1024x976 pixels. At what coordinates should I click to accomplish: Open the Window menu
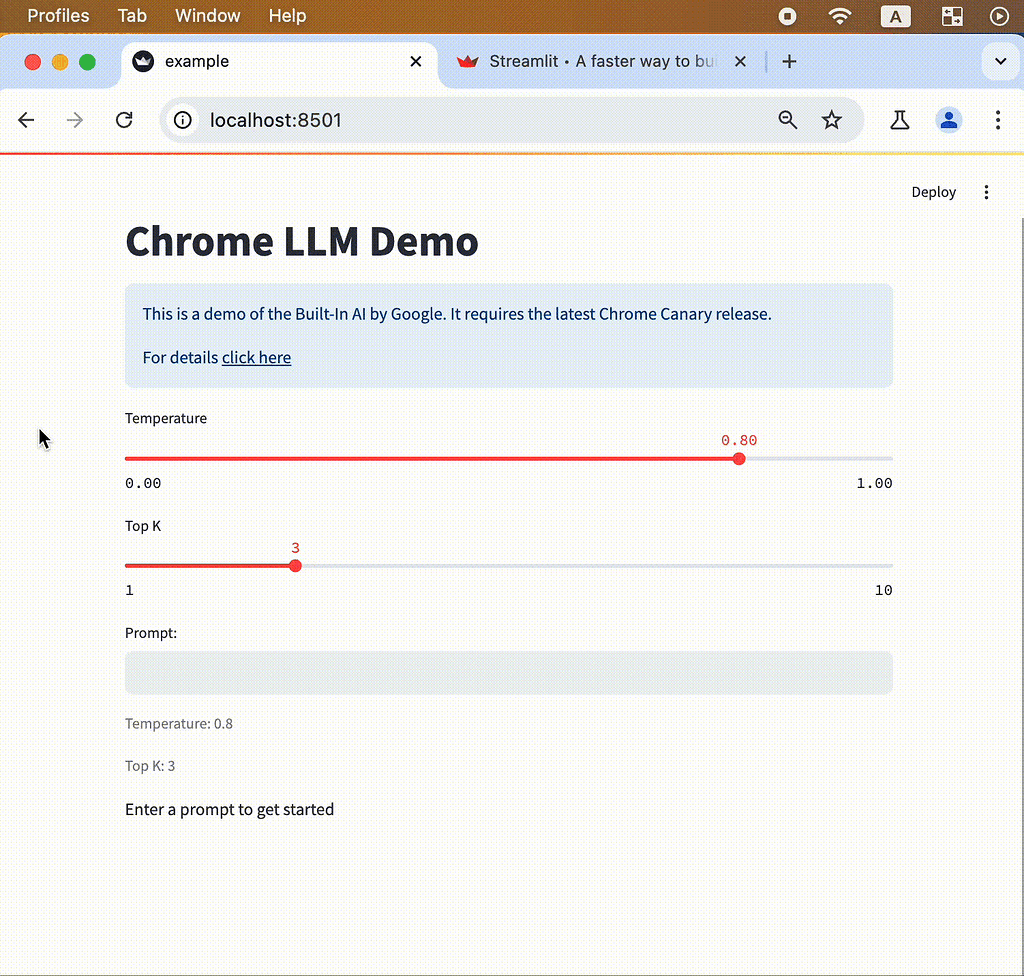point(207,16)
